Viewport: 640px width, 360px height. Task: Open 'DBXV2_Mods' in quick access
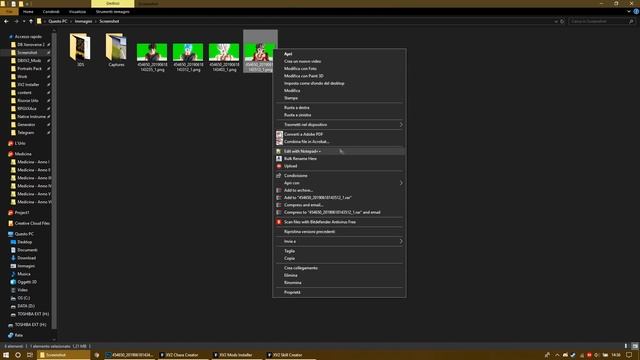[x=29, y=60]
